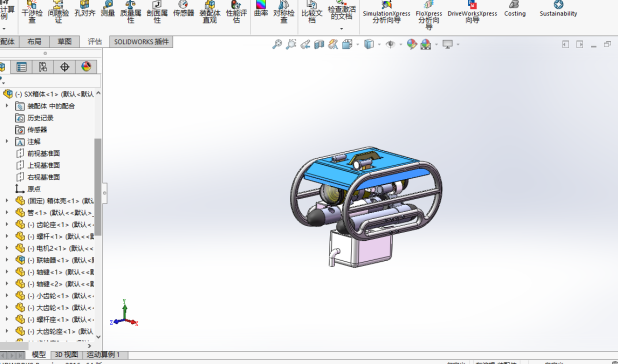Open the Costing tool
The width and height of the screenshot is (618, 364).
pyautogui.click(x=515, y=9)
